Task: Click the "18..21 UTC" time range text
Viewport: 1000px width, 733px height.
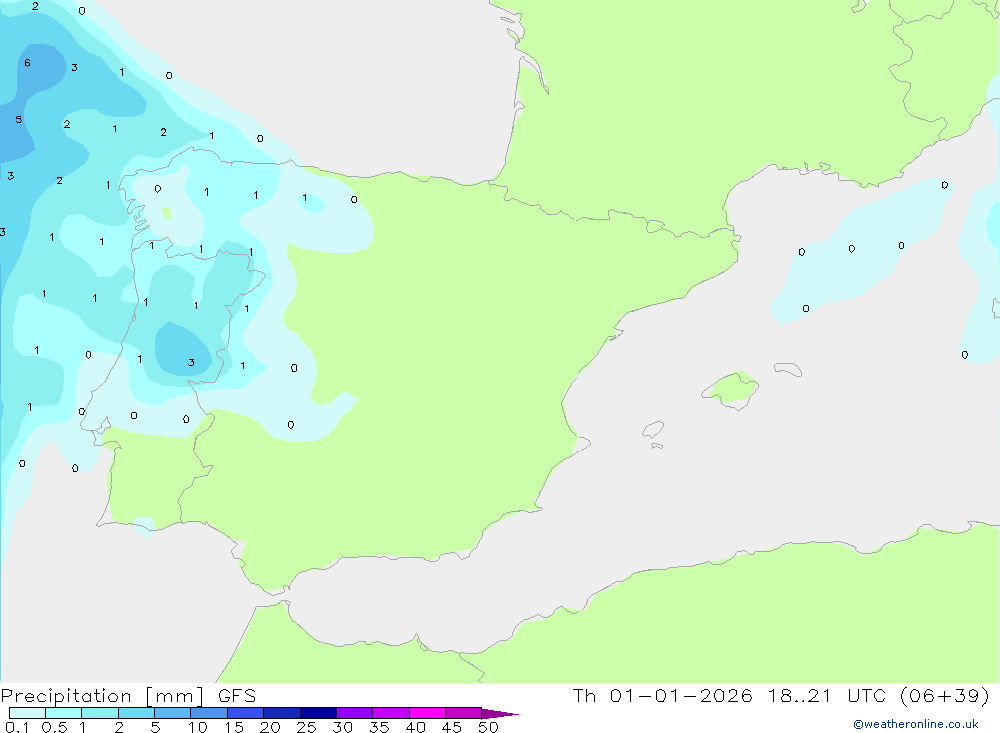Action: coord(827,695)
